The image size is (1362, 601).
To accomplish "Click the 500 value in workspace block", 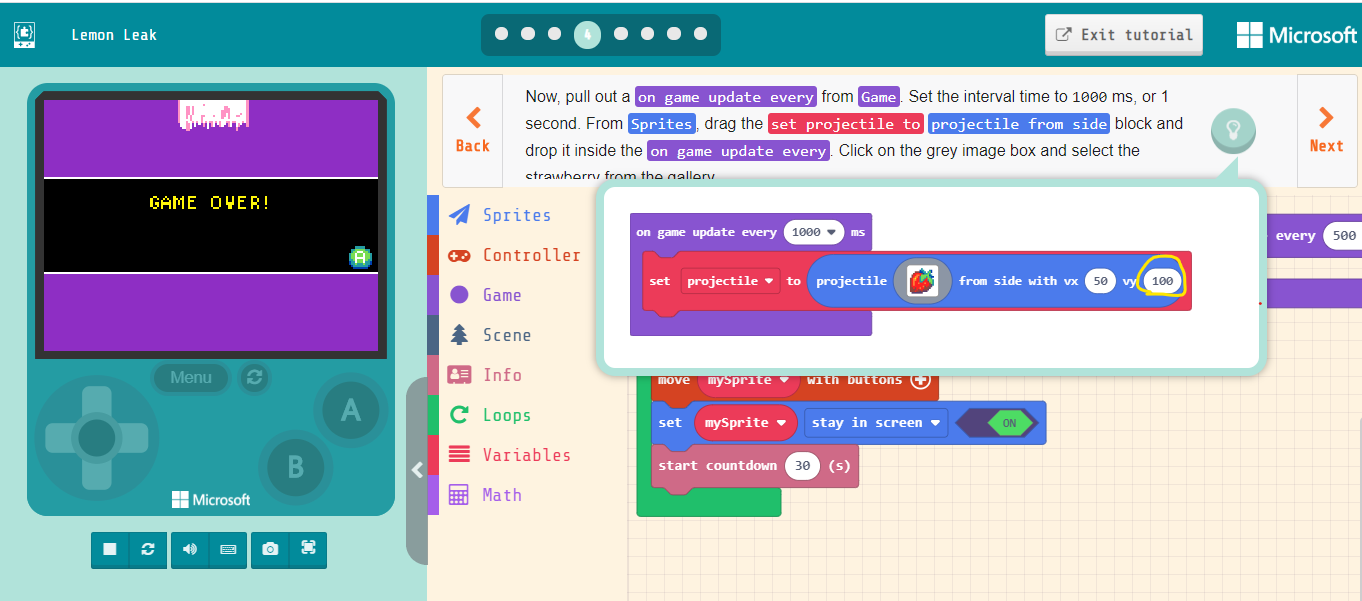I will [x=1342, y=236].
